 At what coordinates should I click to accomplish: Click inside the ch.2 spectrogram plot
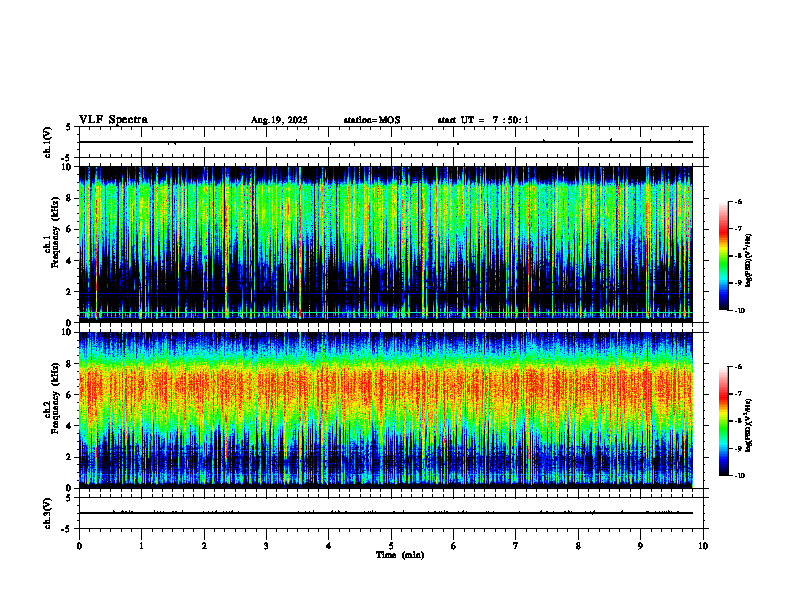click(386, 410)
